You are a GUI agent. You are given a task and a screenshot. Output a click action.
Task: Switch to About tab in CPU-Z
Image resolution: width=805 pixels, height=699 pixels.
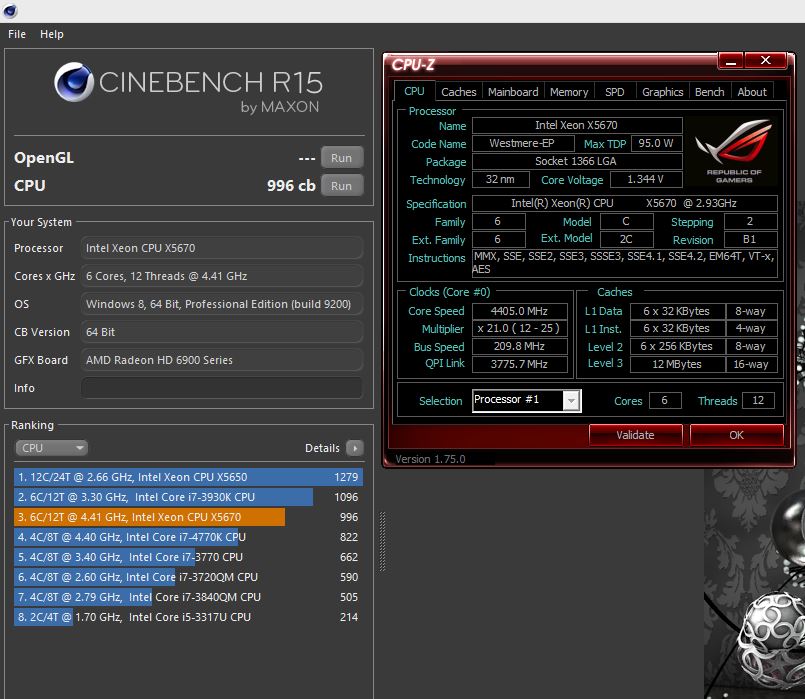click(x=752, y=92)
